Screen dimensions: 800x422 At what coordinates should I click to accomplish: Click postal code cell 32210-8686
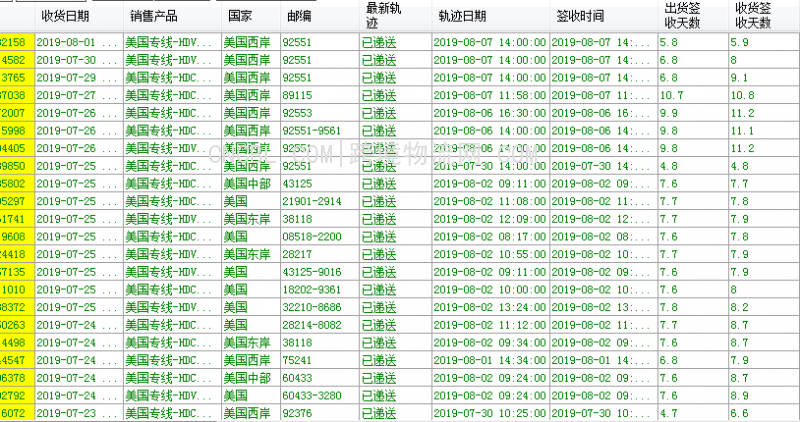(319, 307)
